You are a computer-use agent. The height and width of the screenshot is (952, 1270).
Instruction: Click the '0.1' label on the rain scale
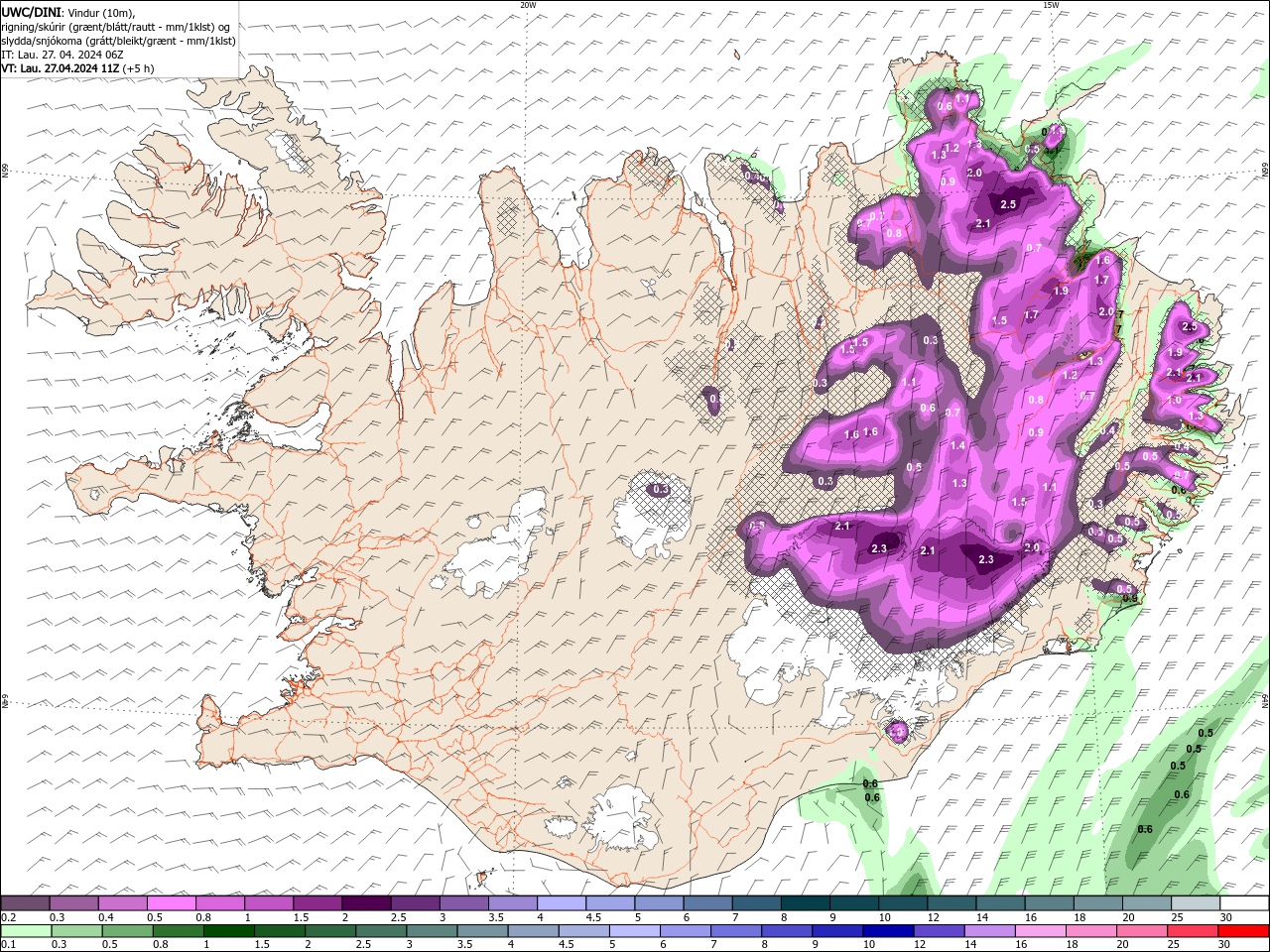coord(8,945)
